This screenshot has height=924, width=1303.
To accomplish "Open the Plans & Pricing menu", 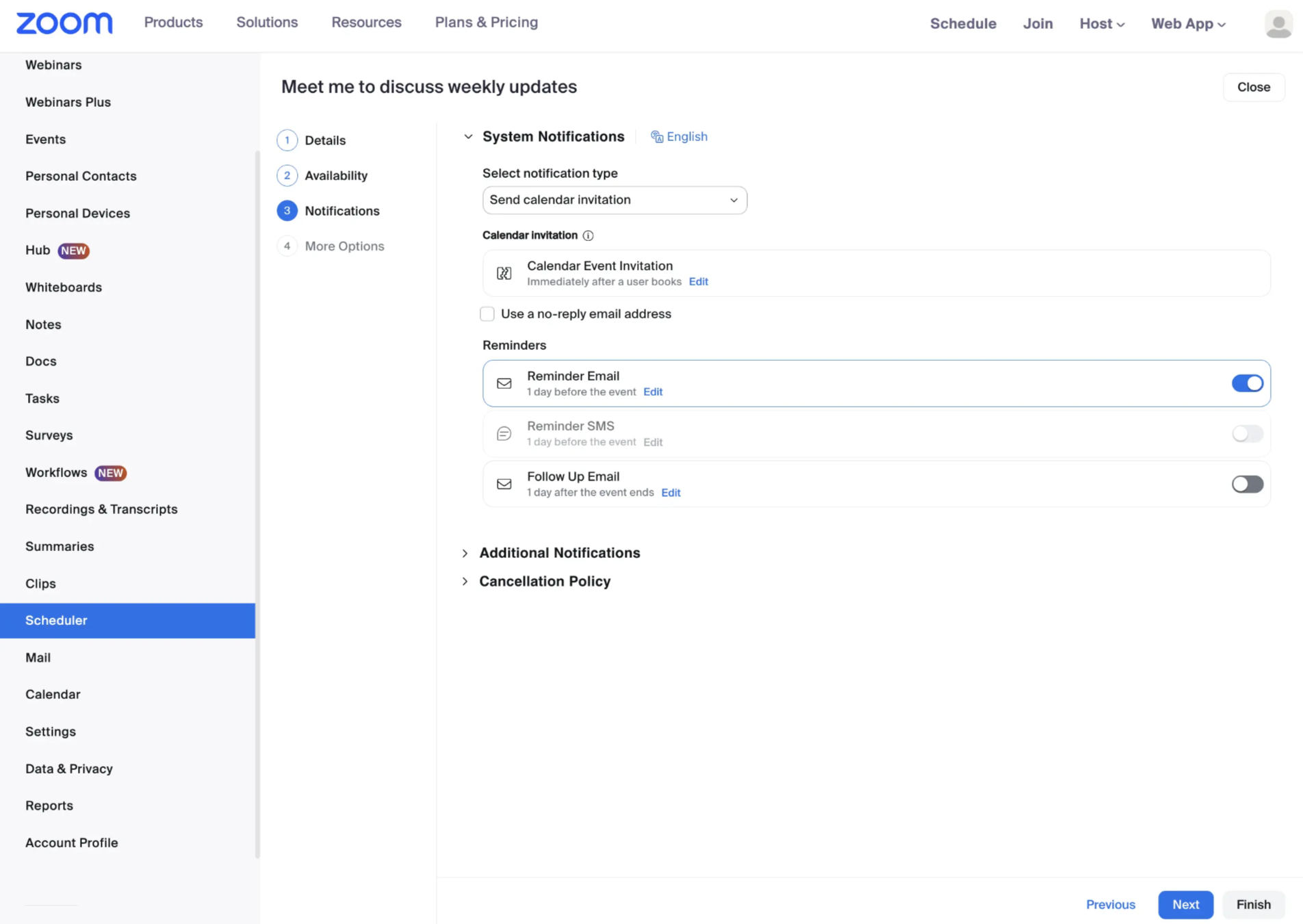I will [486, 22].
